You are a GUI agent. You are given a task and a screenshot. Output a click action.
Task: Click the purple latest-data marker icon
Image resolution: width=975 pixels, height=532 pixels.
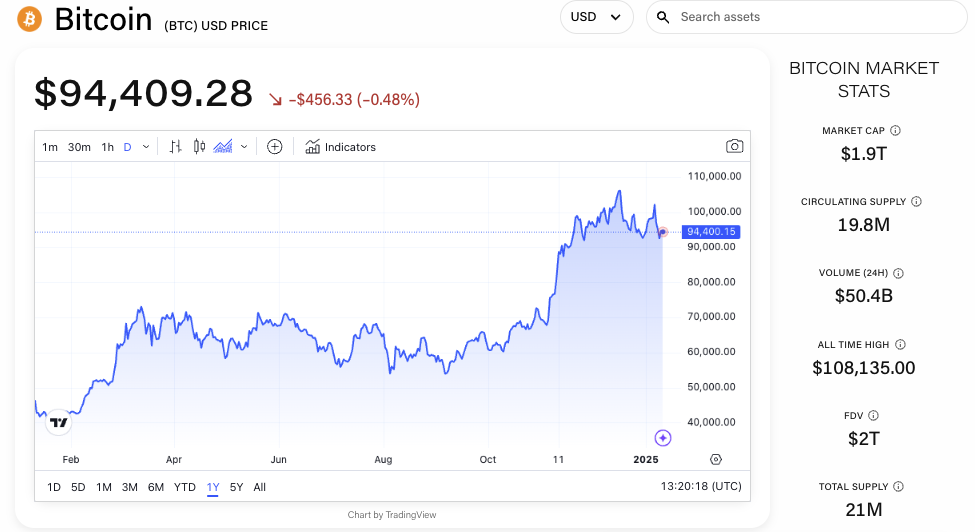click(x=662, y=438)
